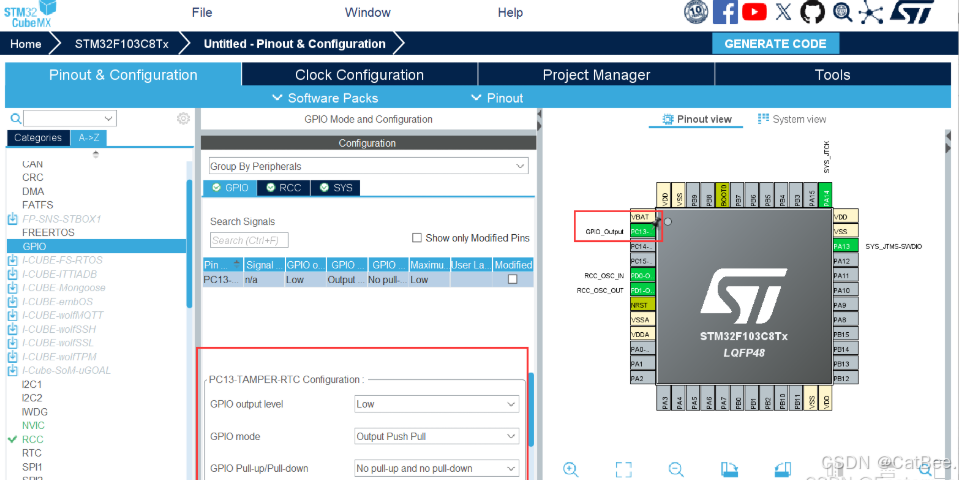Screen dimensions: 961x480
Task: Click the GPIO configuration panel scrollbar
Action: [x=531, y=410]
